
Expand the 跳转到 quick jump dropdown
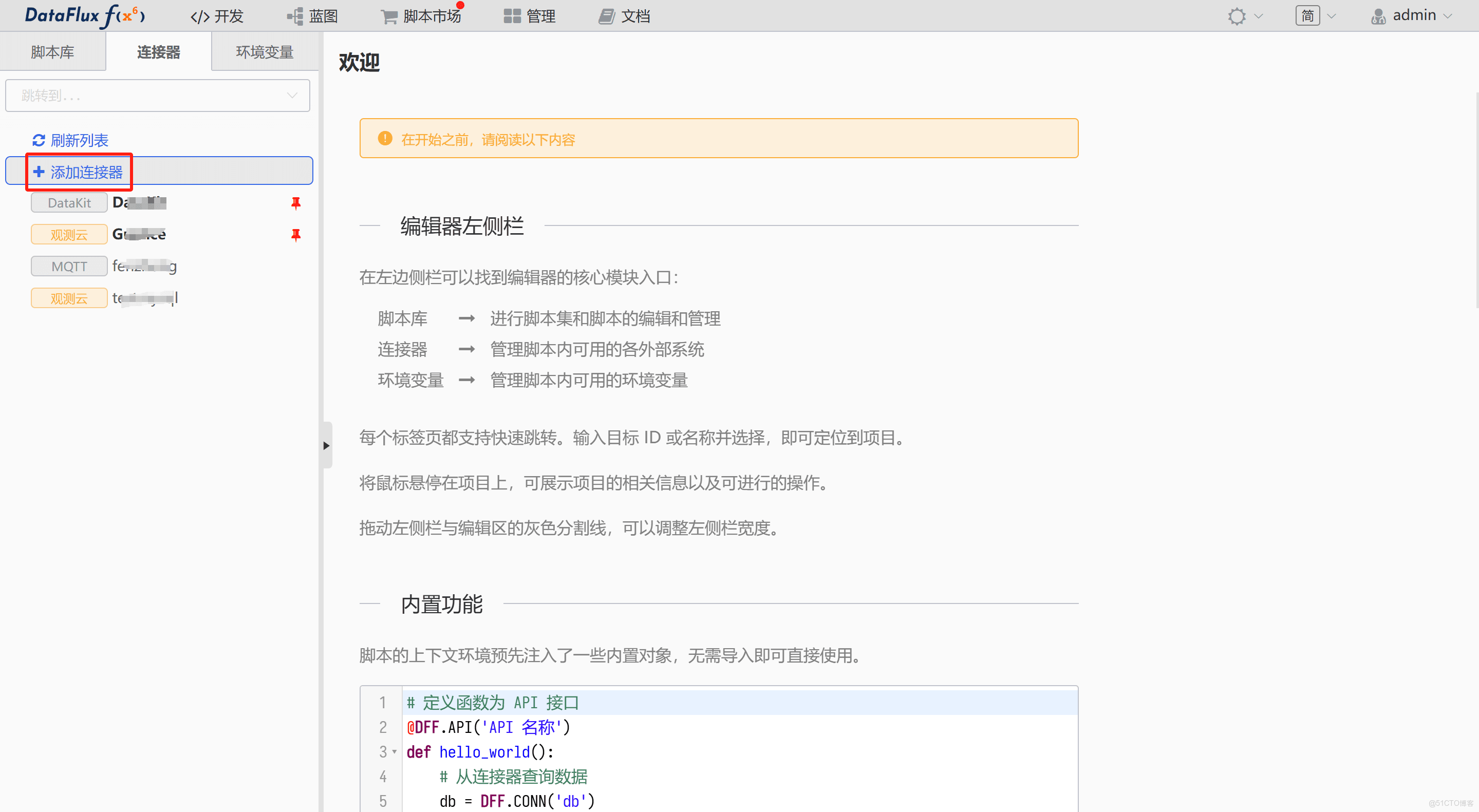(x=157, y=95)
